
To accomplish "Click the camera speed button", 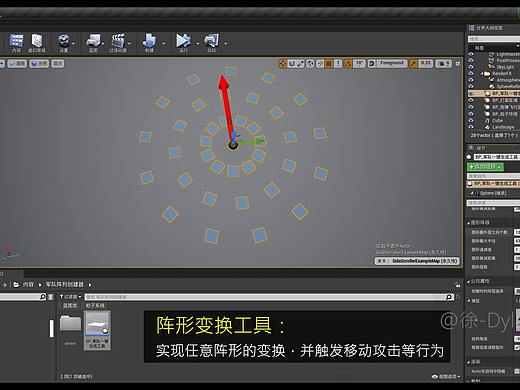I will 444,63.
